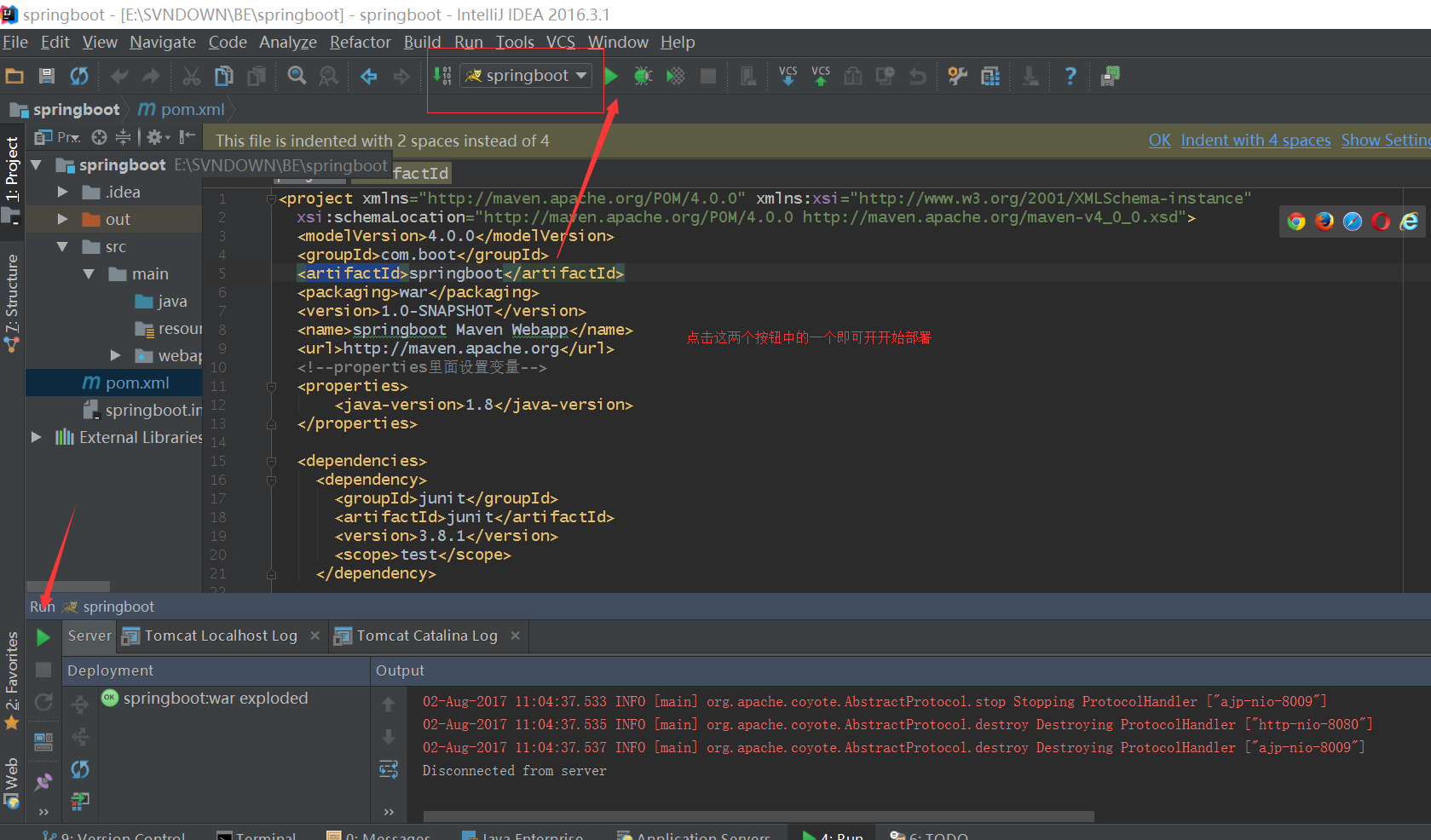Image resolution: width=1431 pixels, height=840 pixels.
Task: Open in Internet Explorer browser icon in editor
Action: pos(1410,222)
